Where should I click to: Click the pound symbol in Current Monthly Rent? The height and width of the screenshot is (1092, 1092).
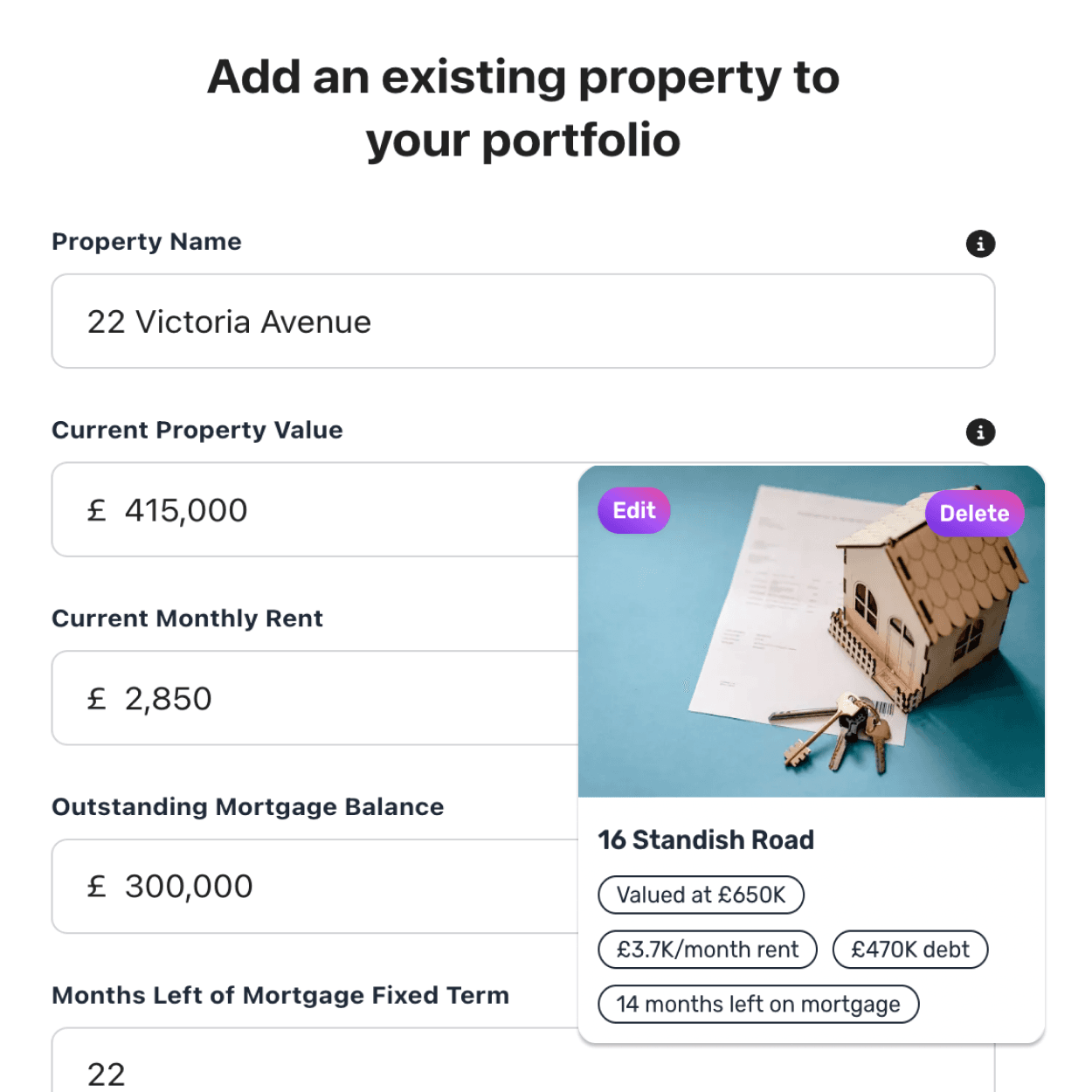click(x=96, y=698)
